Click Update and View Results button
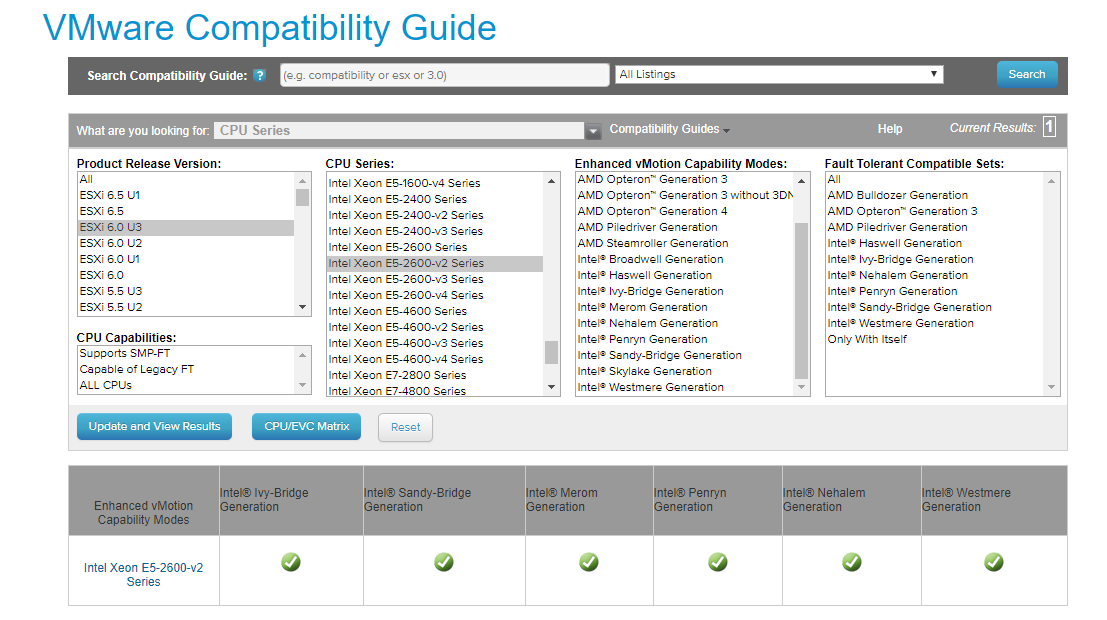 154,427
